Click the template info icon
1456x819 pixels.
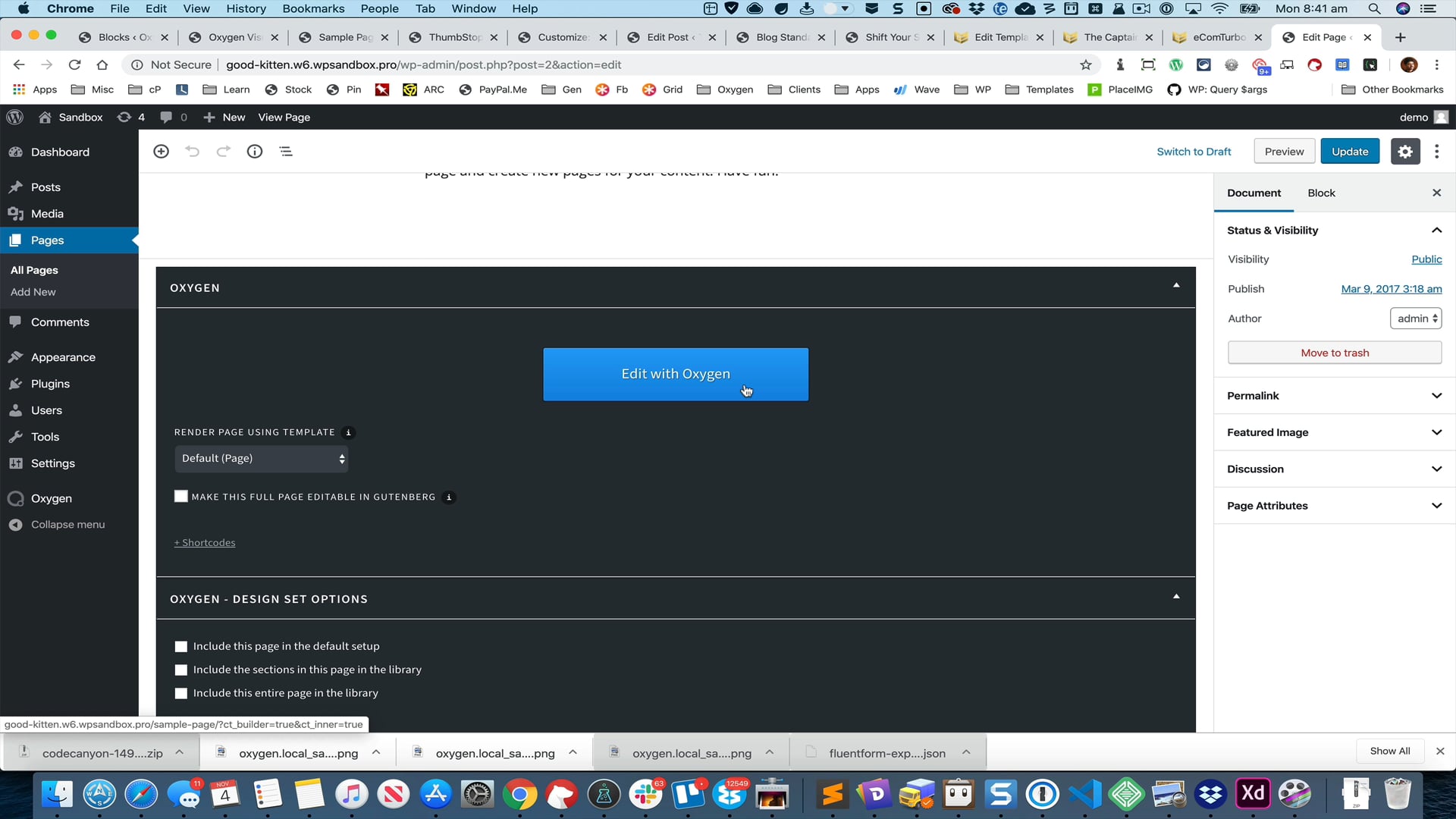pyautogui.click(x=349, y=433)
